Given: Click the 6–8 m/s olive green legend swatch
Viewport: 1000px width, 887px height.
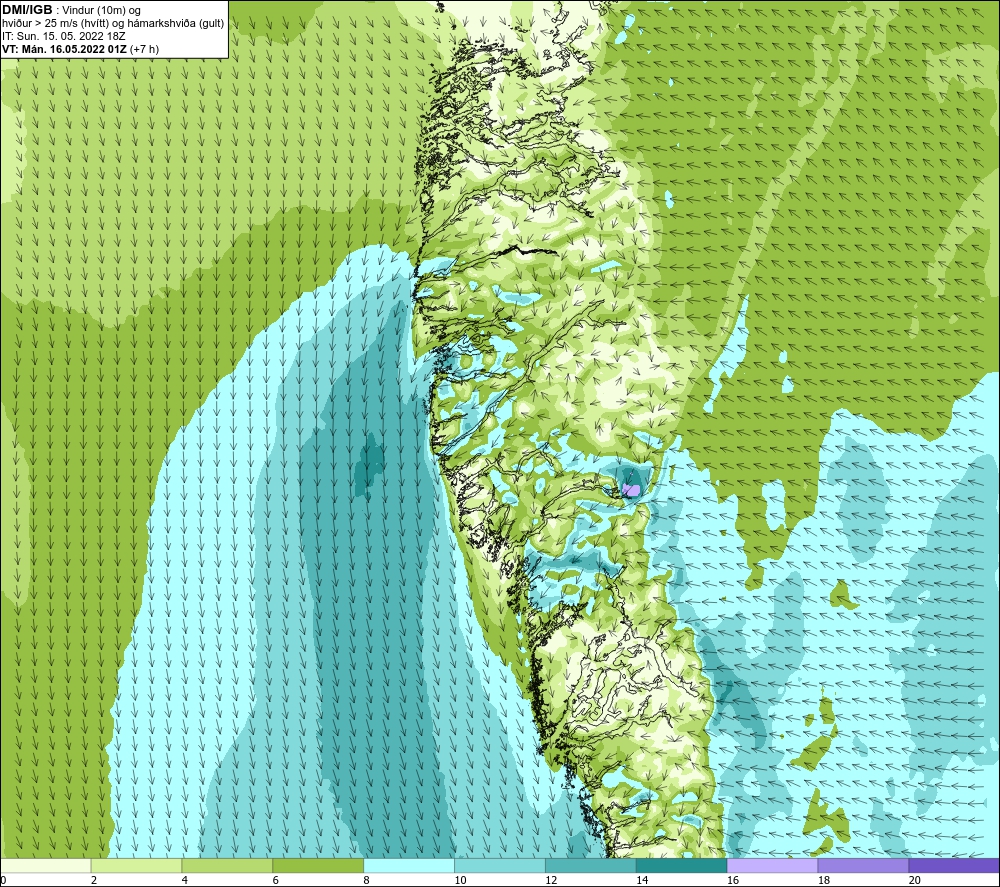Looking at the screenshot, I should click(318, 865).
